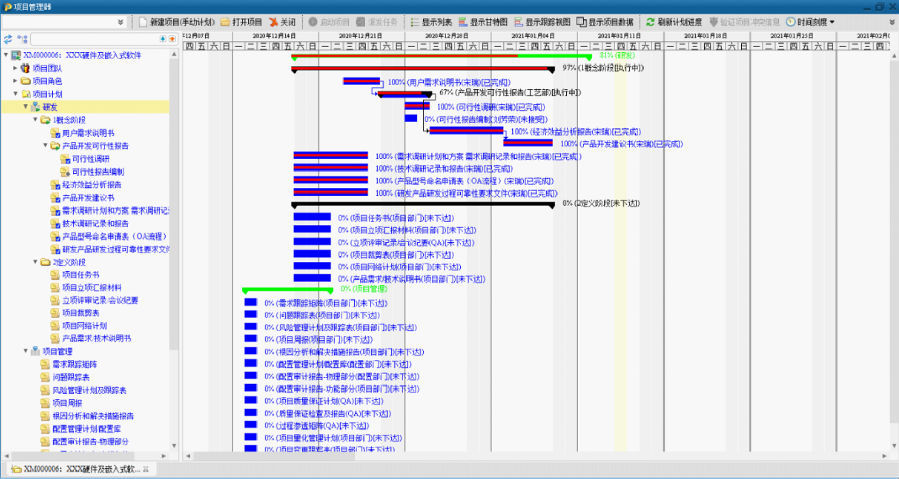The height and width of the screenshot is (479, 899).
Task: Expand the chevron dropdown above tree panel
Action: click(x=120, y=22)
